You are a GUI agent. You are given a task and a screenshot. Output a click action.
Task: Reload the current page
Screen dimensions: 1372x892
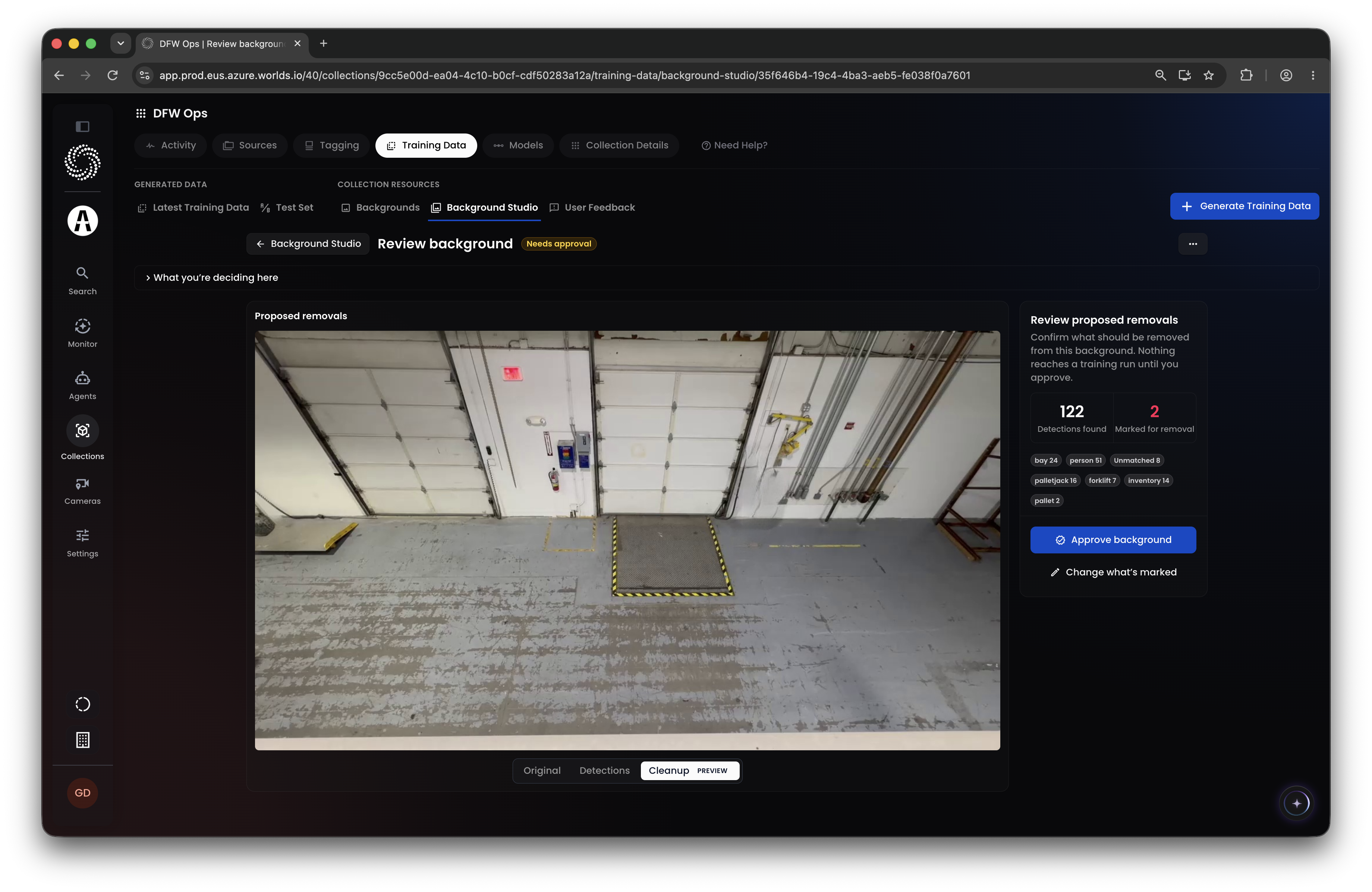click(113, 76)
